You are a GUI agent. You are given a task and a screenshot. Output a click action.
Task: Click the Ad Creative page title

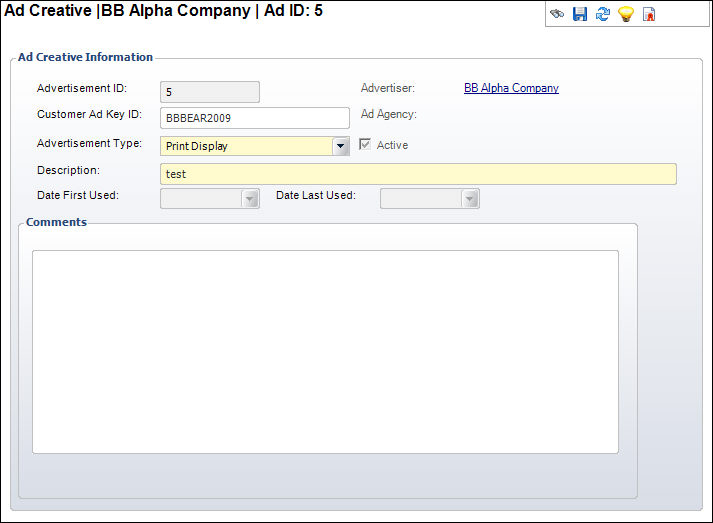[x=163, y=12]
